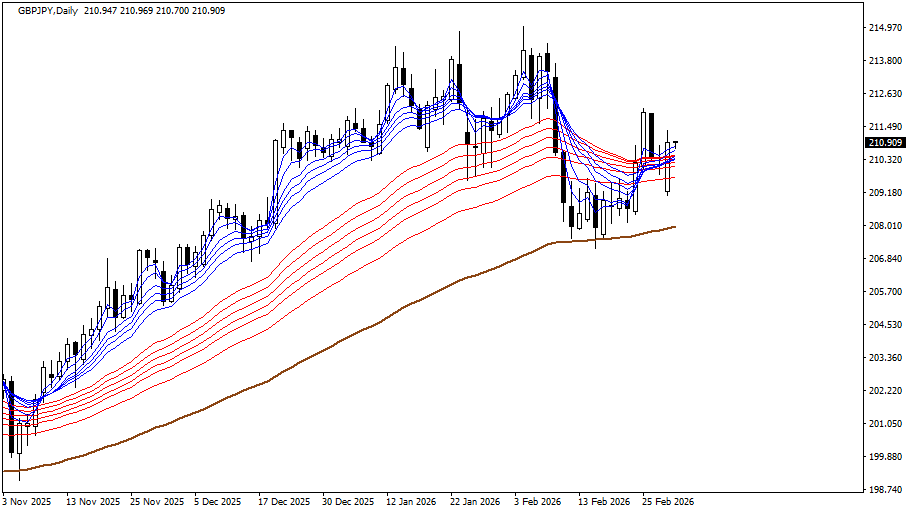Viewport: 909px width, 513px height.
Task: Click the 12 Jan 2026 date label
Action: 412,502
